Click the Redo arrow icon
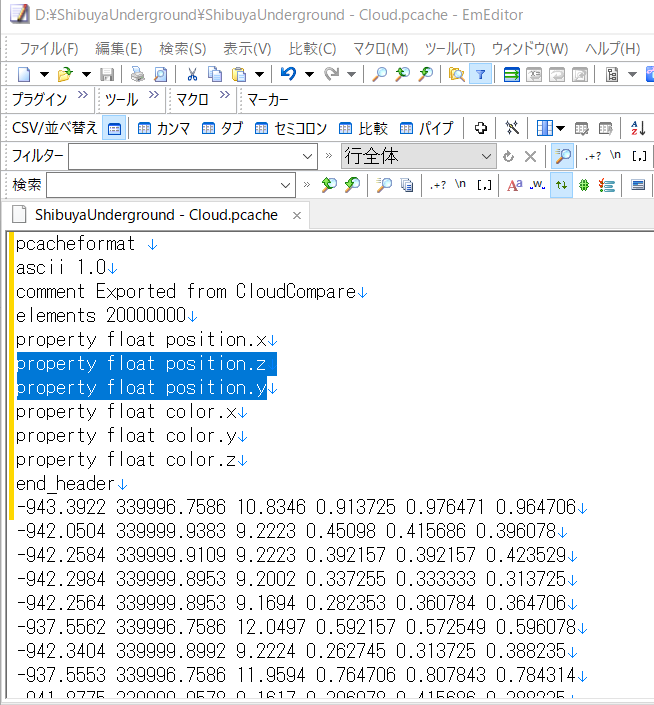 tap(331, 74)
